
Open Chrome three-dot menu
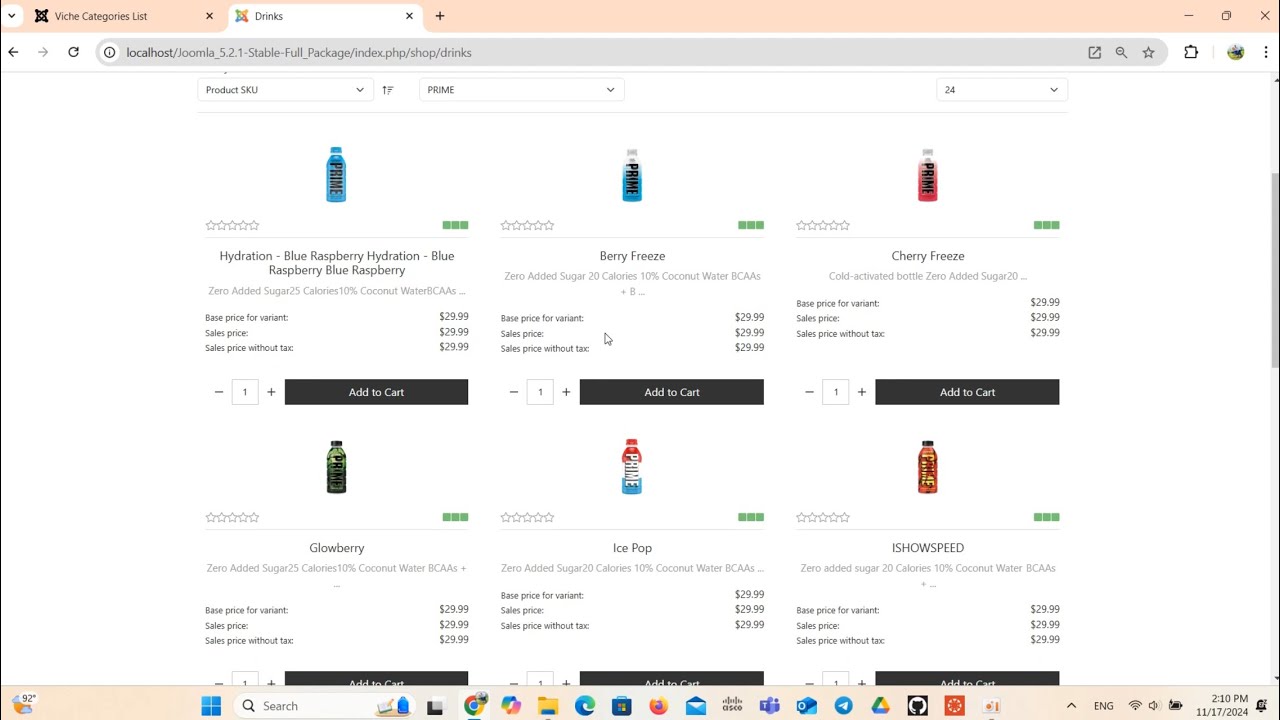1266,52
